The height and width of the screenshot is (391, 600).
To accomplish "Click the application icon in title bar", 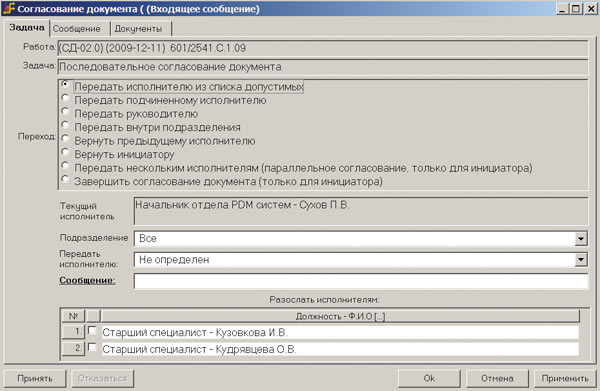I will coord(9,8).
